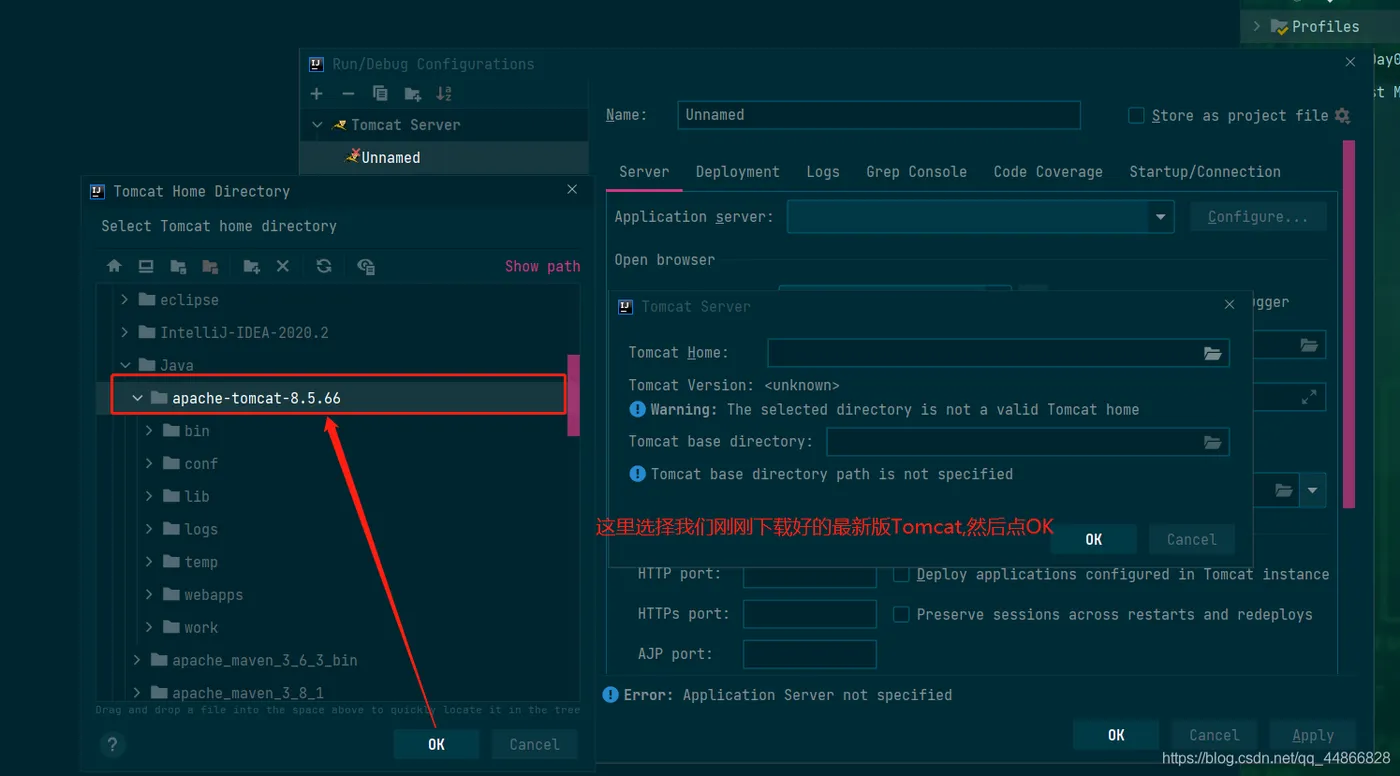Click Cancel in Tomcat Home Directory dialog
The width and height of the screenshot is (1400, 776).
coord(534,744)
